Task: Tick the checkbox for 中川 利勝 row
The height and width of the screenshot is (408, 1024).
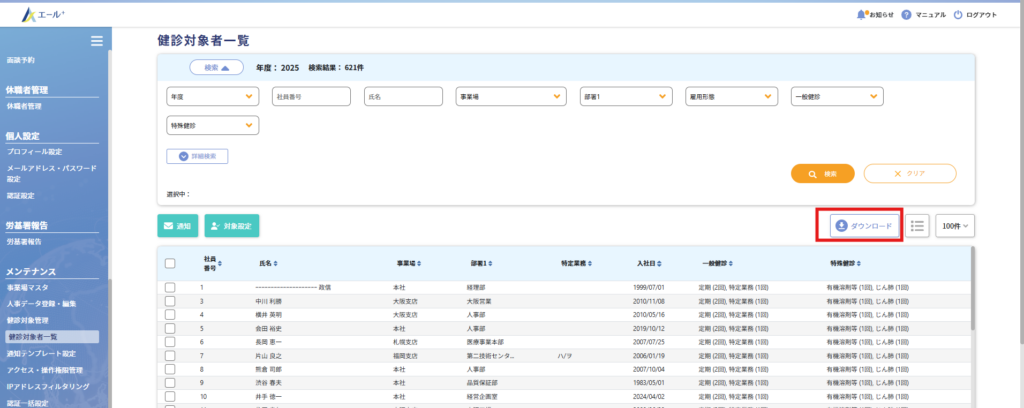Action: pyautogui.click(x=170, y=300)
